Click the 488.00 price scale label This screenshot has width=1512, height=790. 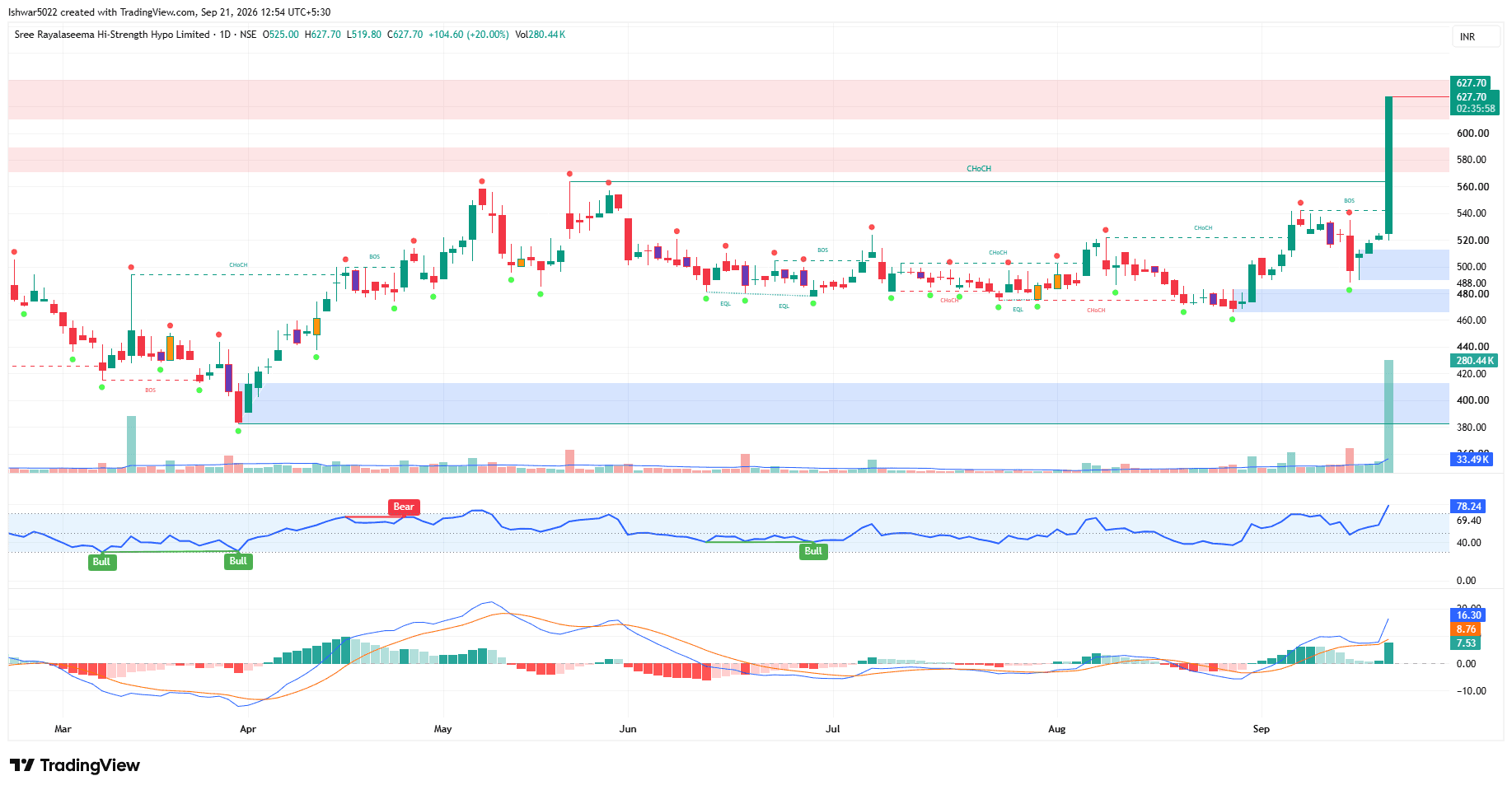(x=1472, y=283)
